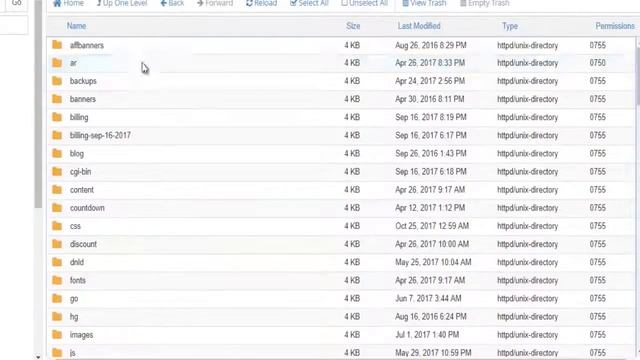This screenshot has width=640, height=360.
Task: Sort by the Permissions column header
Action: (615, 26)
